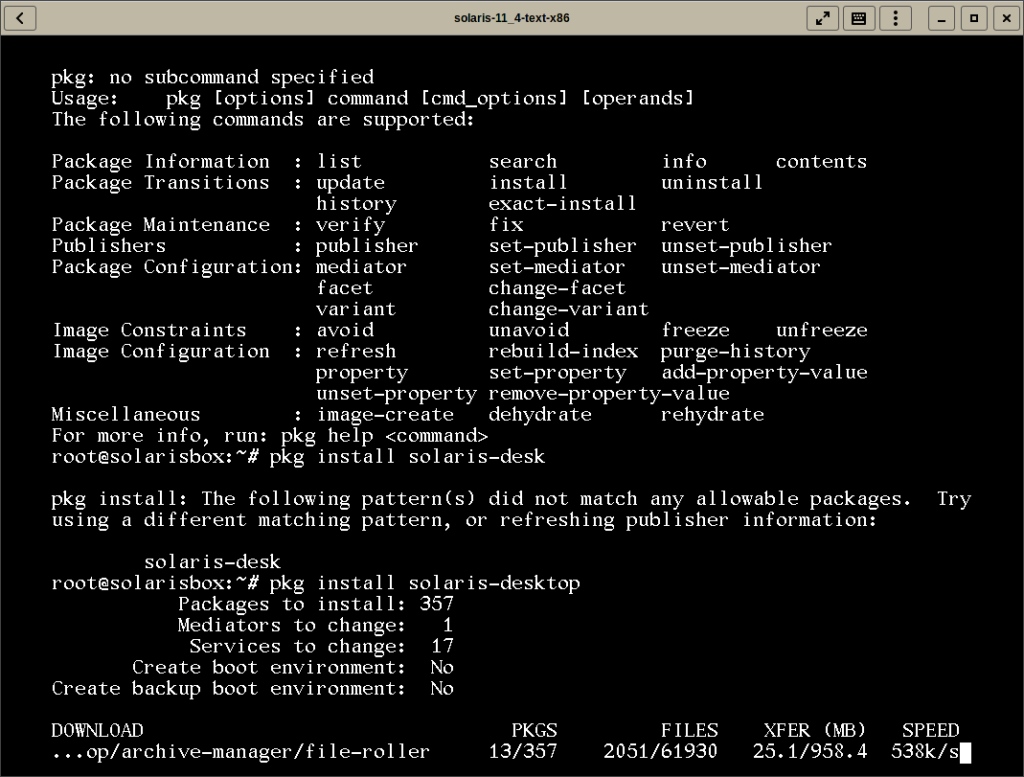Minimize the solaris-11_4-text-x86 window
1024x777 pixels.
(x=941, y=18)
